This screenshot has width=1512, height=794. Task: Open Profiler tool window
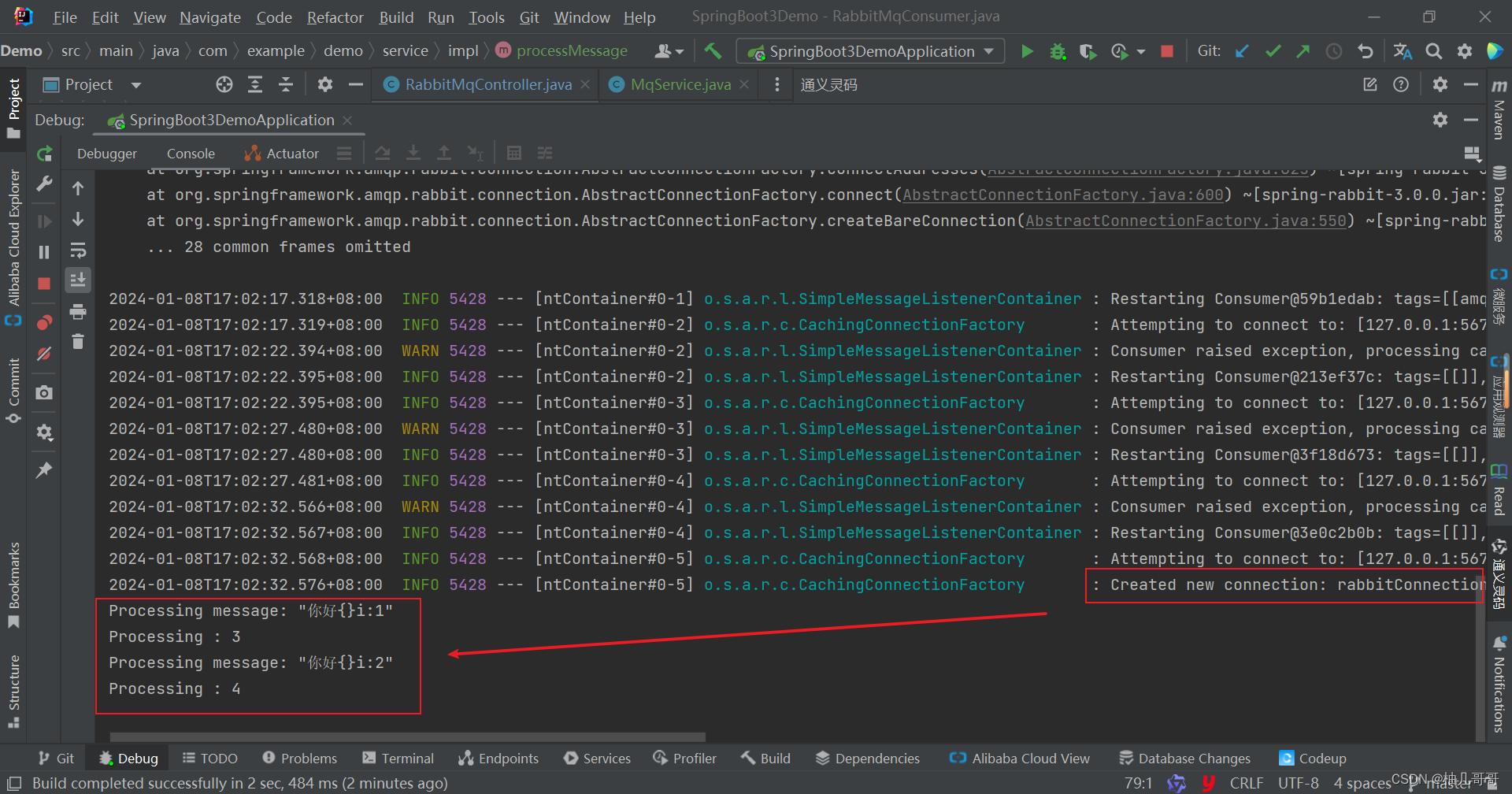(x=685, y=759)
